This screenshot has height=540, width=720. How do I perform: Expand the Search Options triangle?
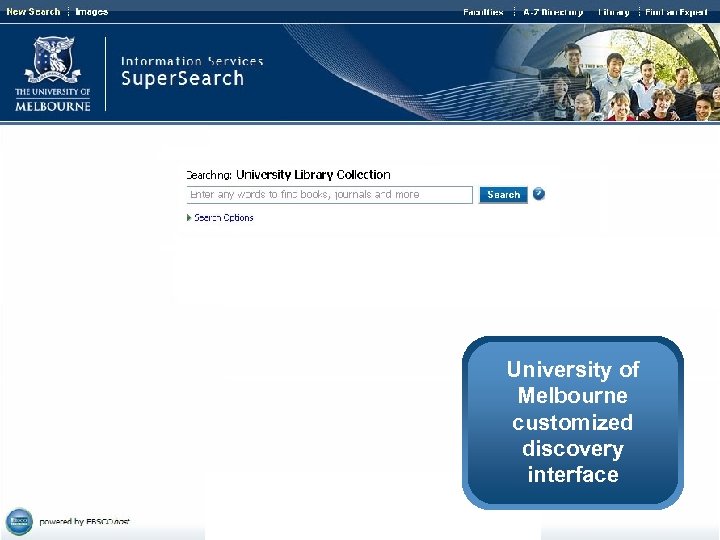[189, 218]
